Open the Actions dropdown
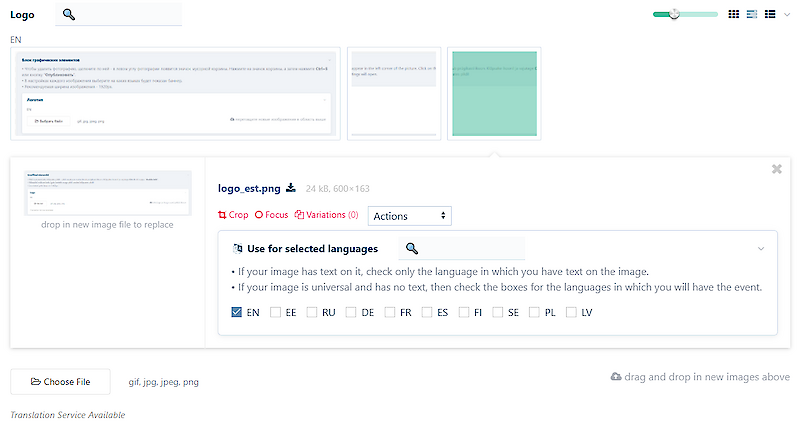Screen dimensions: 800x435 tap(410, 216)
